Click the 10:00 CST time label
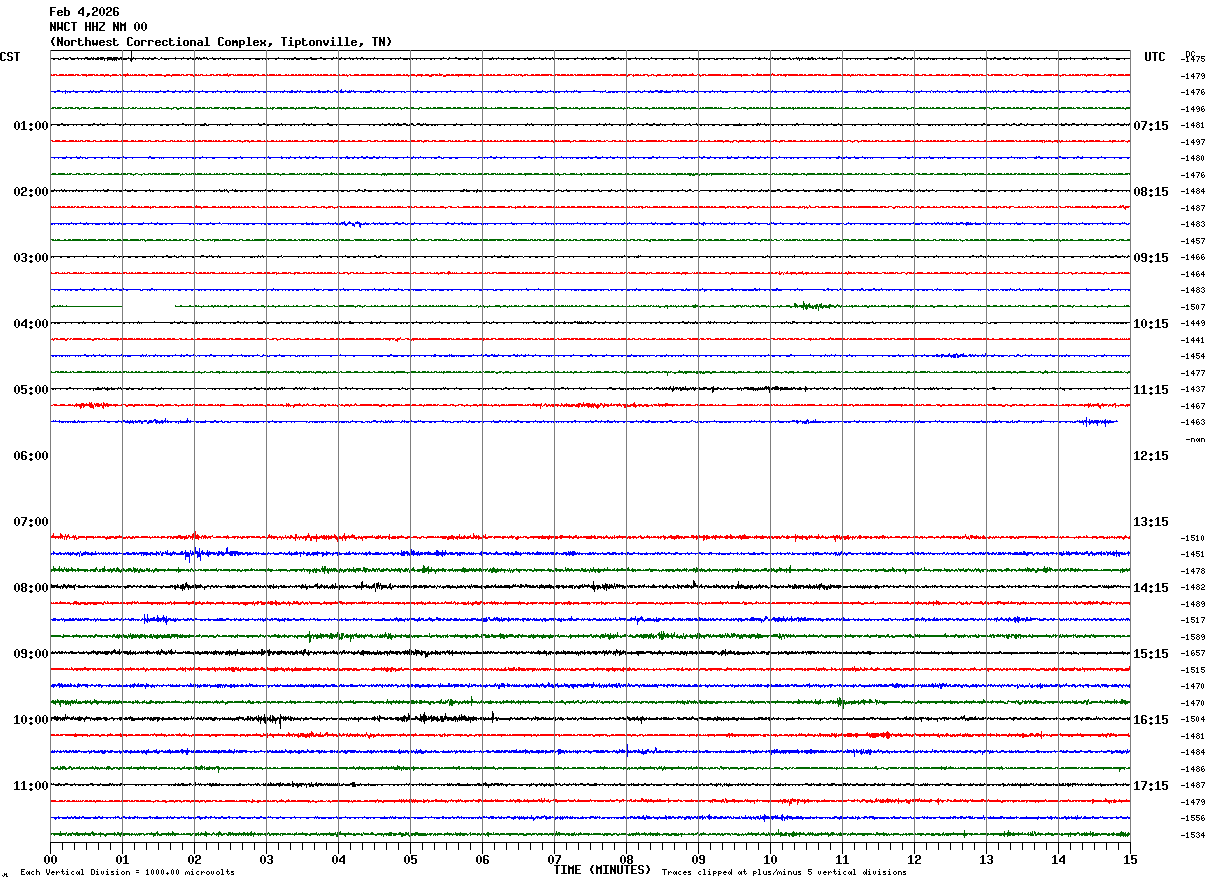 click(31, 720)
